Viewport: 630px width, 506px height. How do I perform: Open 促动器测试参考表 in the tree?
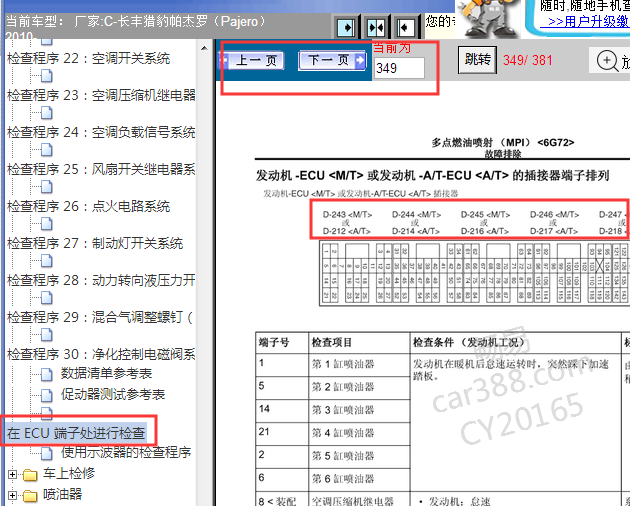(113, 394)
